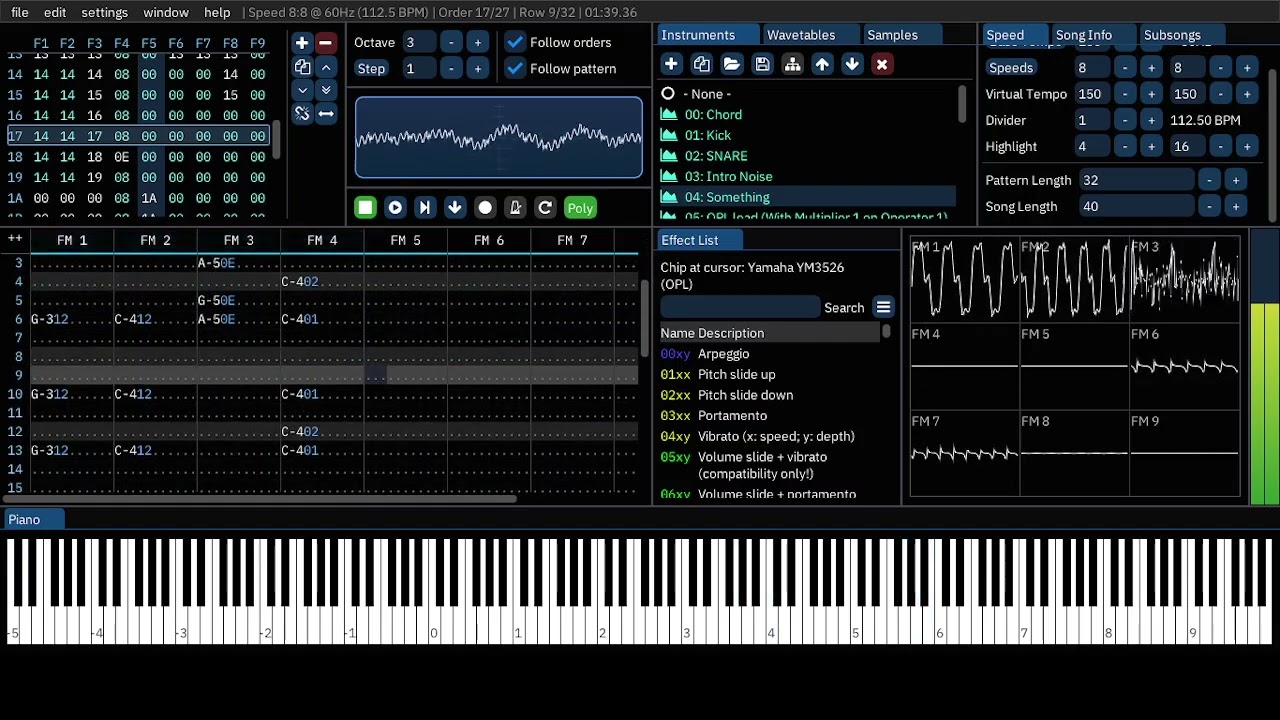Move the selected instrument up in the list
This screenshot has width=1280, height=720.
click(x=822, y=64)
